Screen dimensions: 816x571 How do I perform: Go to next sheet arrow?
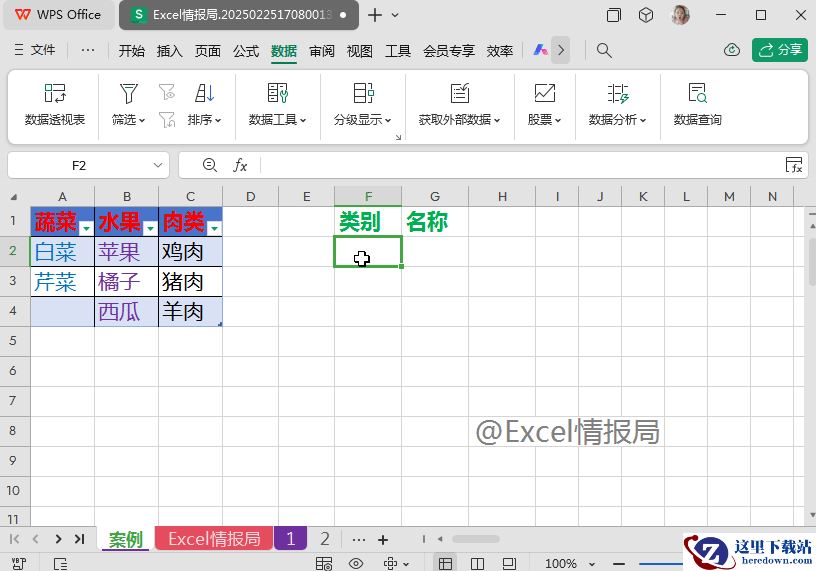coord(58,539)
